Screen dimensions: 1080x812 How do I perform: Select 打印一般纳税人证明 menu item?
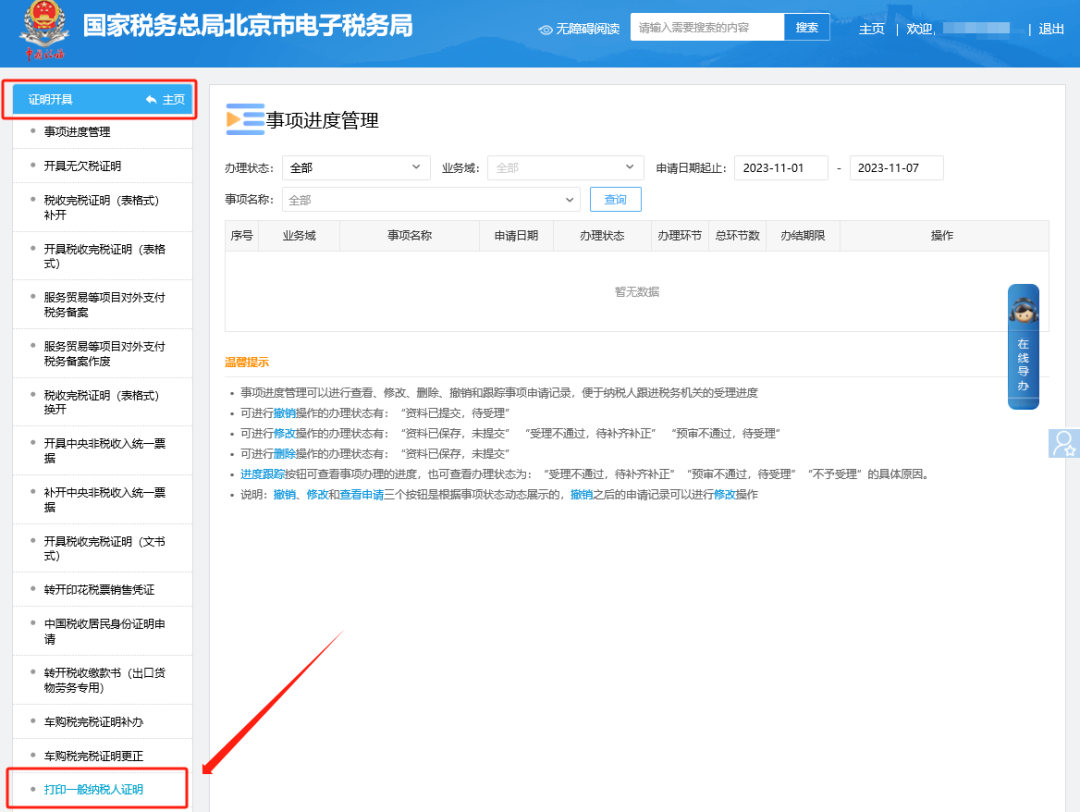[94, 789]
